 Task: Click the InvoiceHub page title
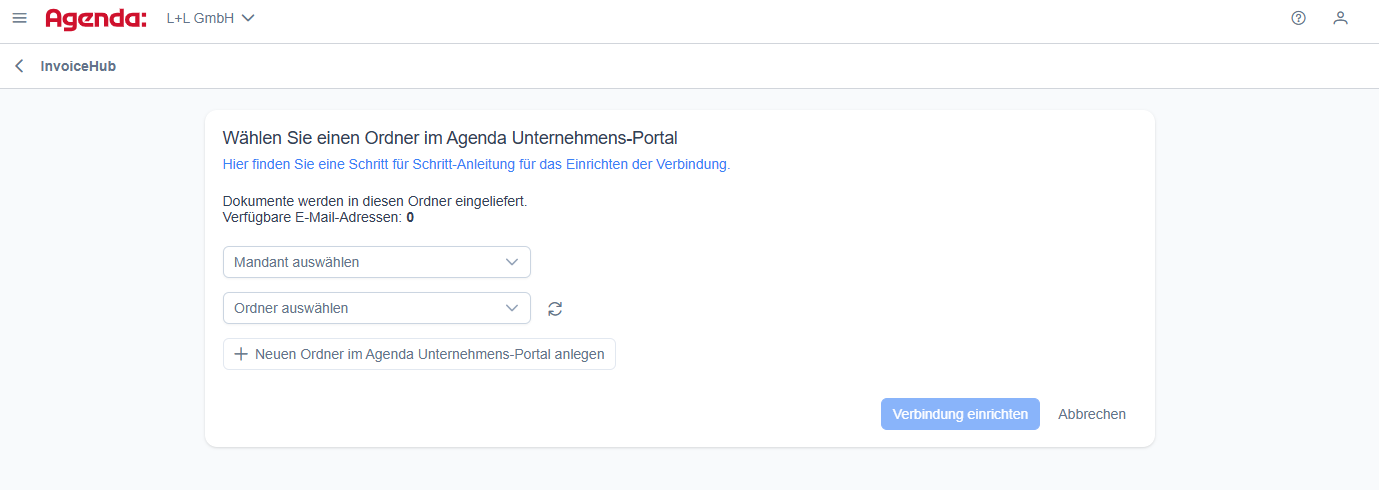coord(78,67)
